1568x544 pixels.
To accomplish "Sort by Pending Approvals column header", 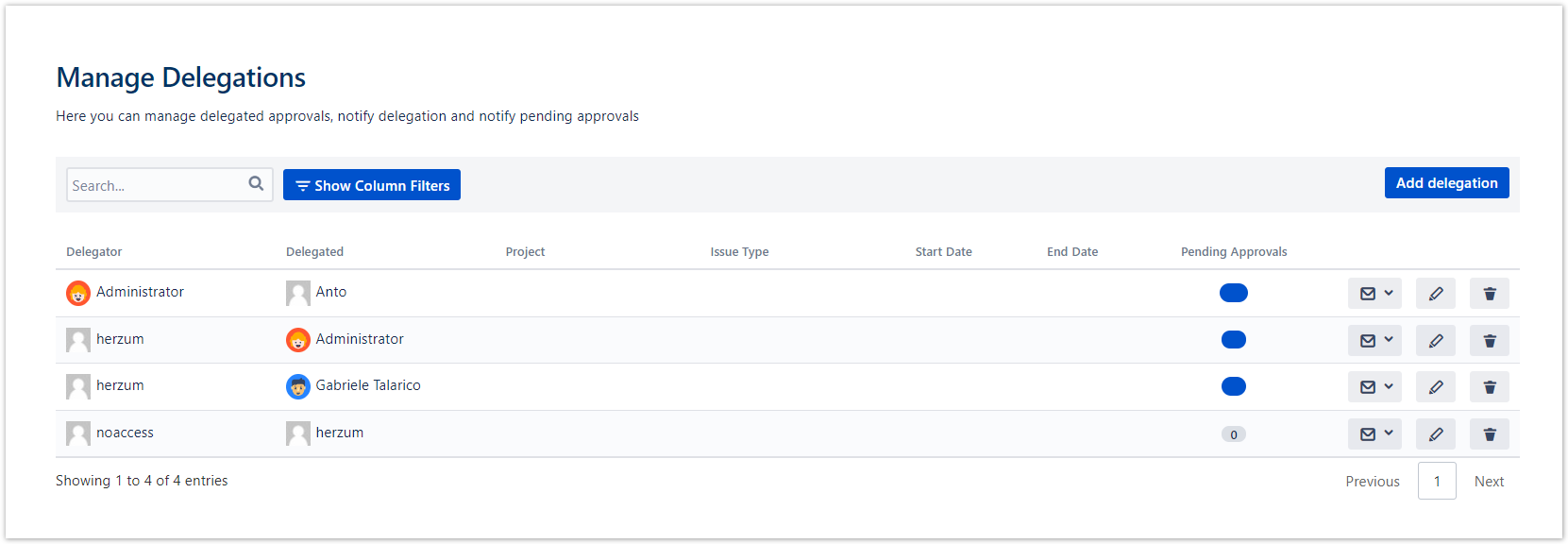I will pos(1233,252).
